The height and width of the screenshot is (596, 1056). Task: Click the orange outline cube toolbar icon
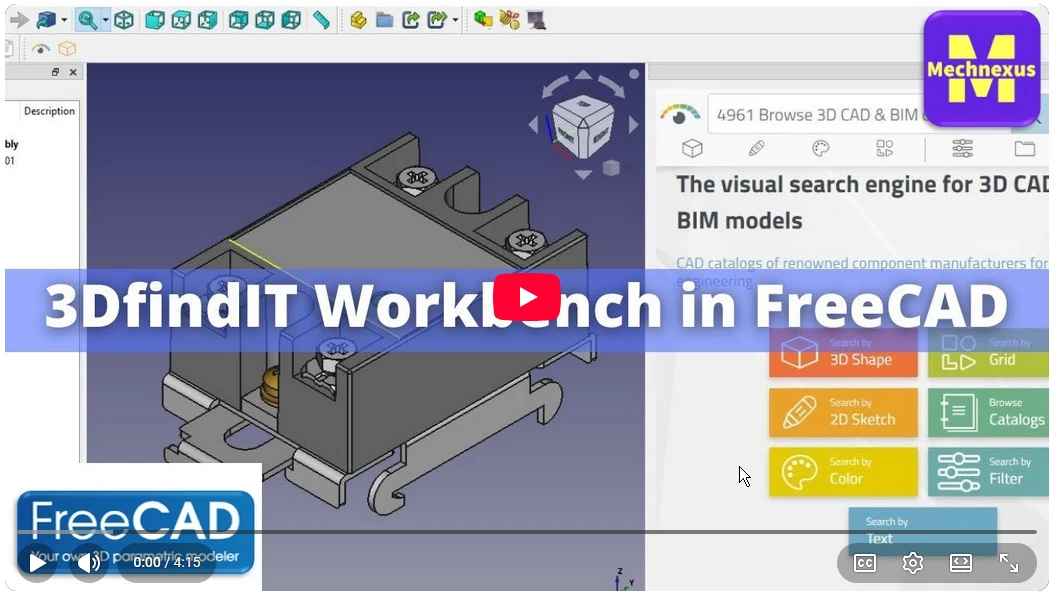tap(67, 48)
